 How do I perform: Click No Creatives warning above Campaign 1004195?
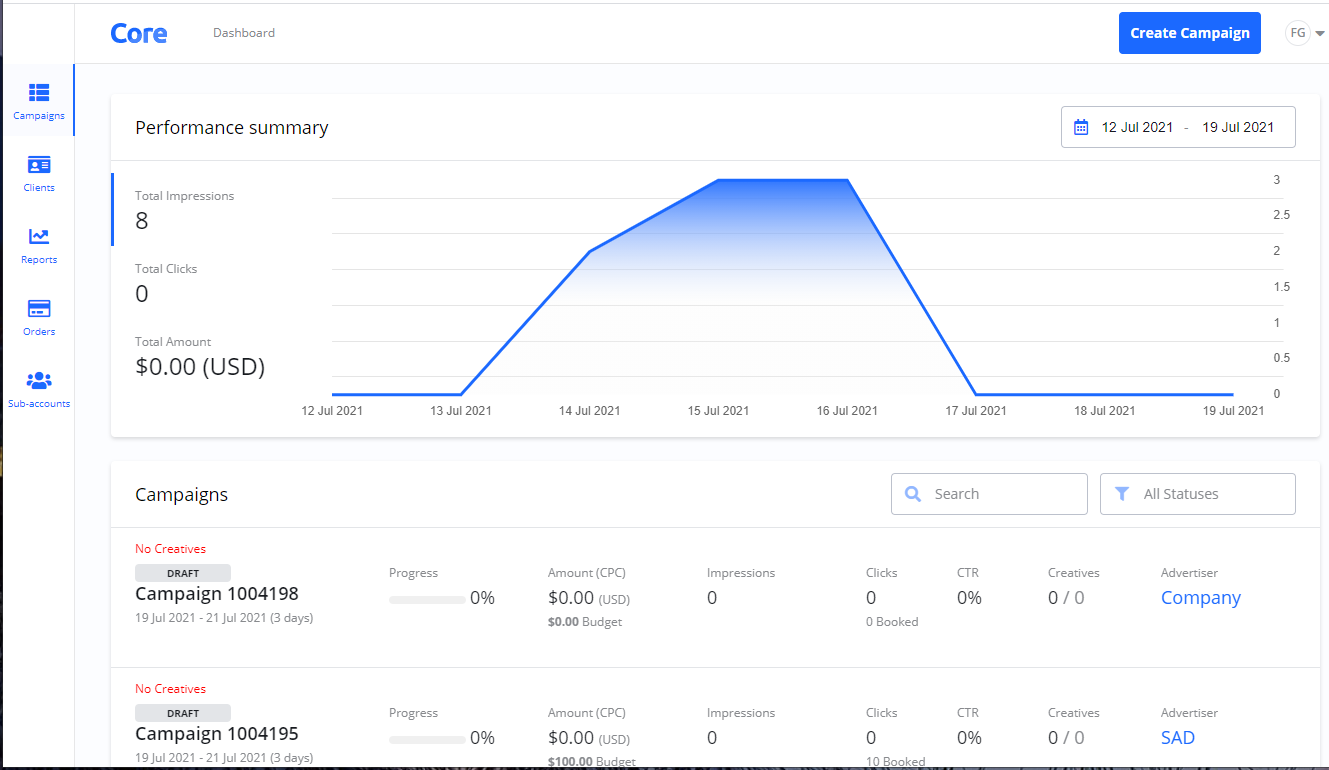pos(171,689)
